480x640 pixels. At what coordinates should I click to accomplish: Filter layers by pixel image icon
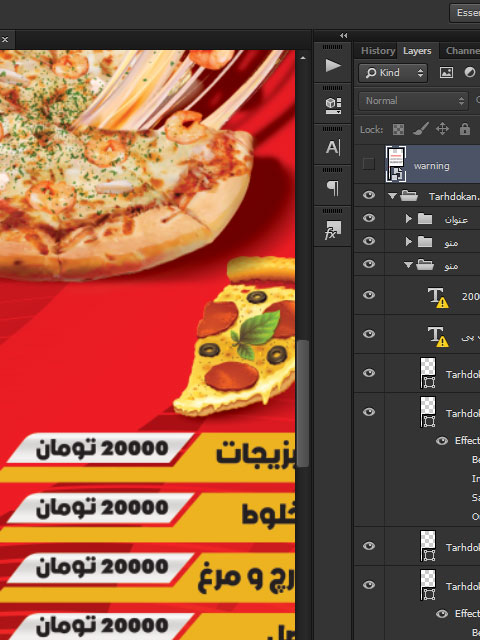[446, 73]
